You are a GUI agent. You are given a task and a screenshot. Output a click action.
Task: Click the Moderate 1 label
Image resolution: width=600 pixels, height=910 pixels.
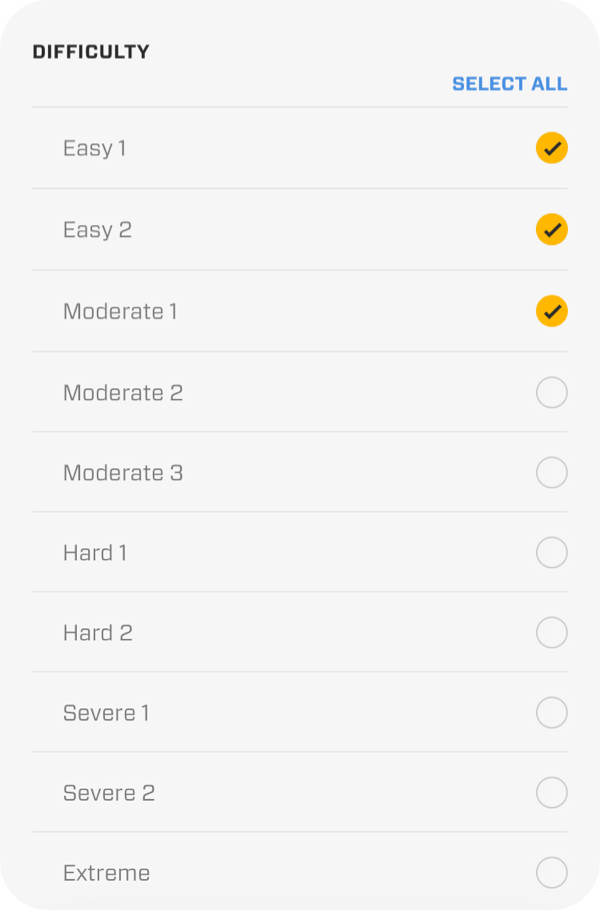tap(120, 312)
